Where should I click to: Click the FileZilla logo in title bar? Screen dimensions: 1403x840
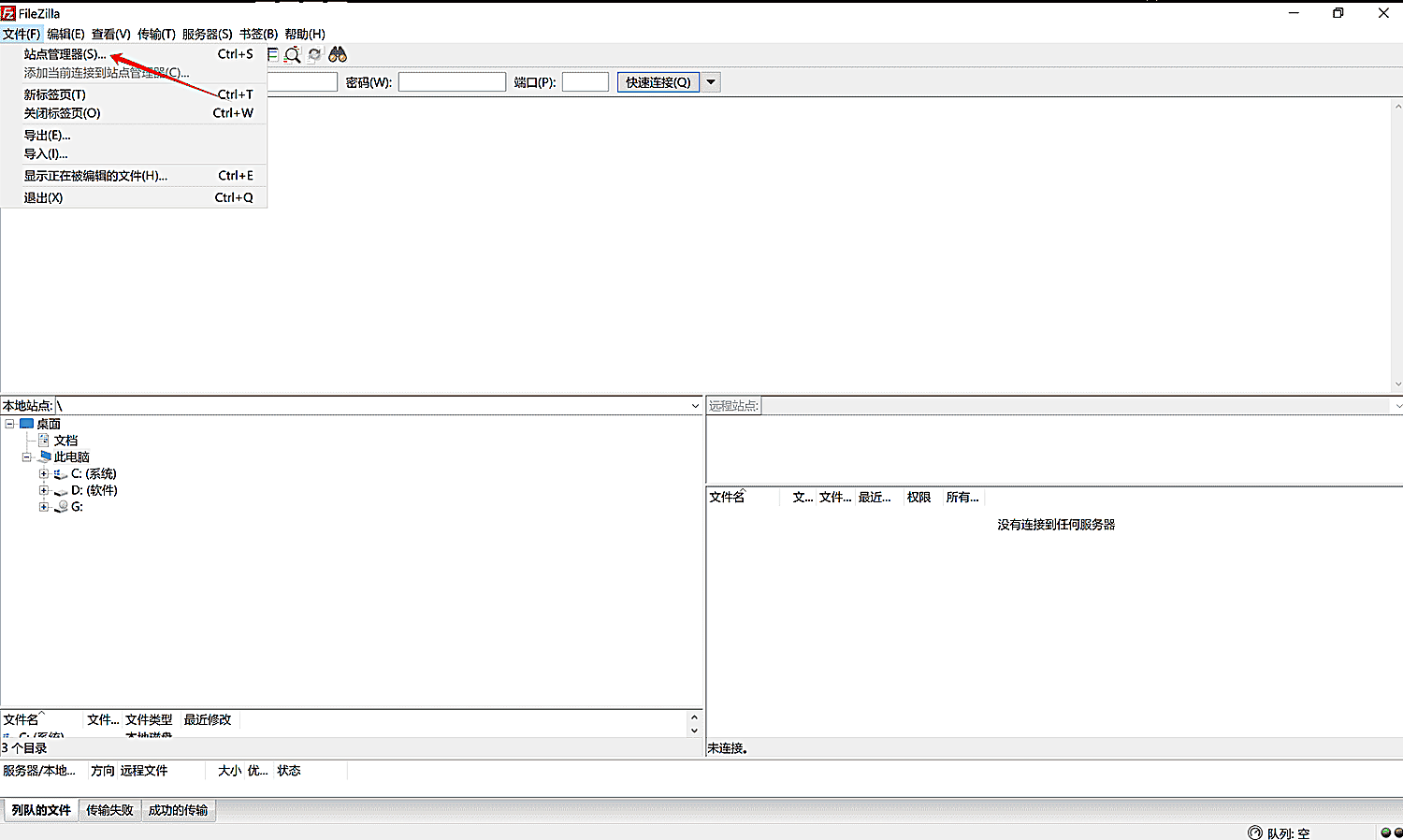click(8, 13)
